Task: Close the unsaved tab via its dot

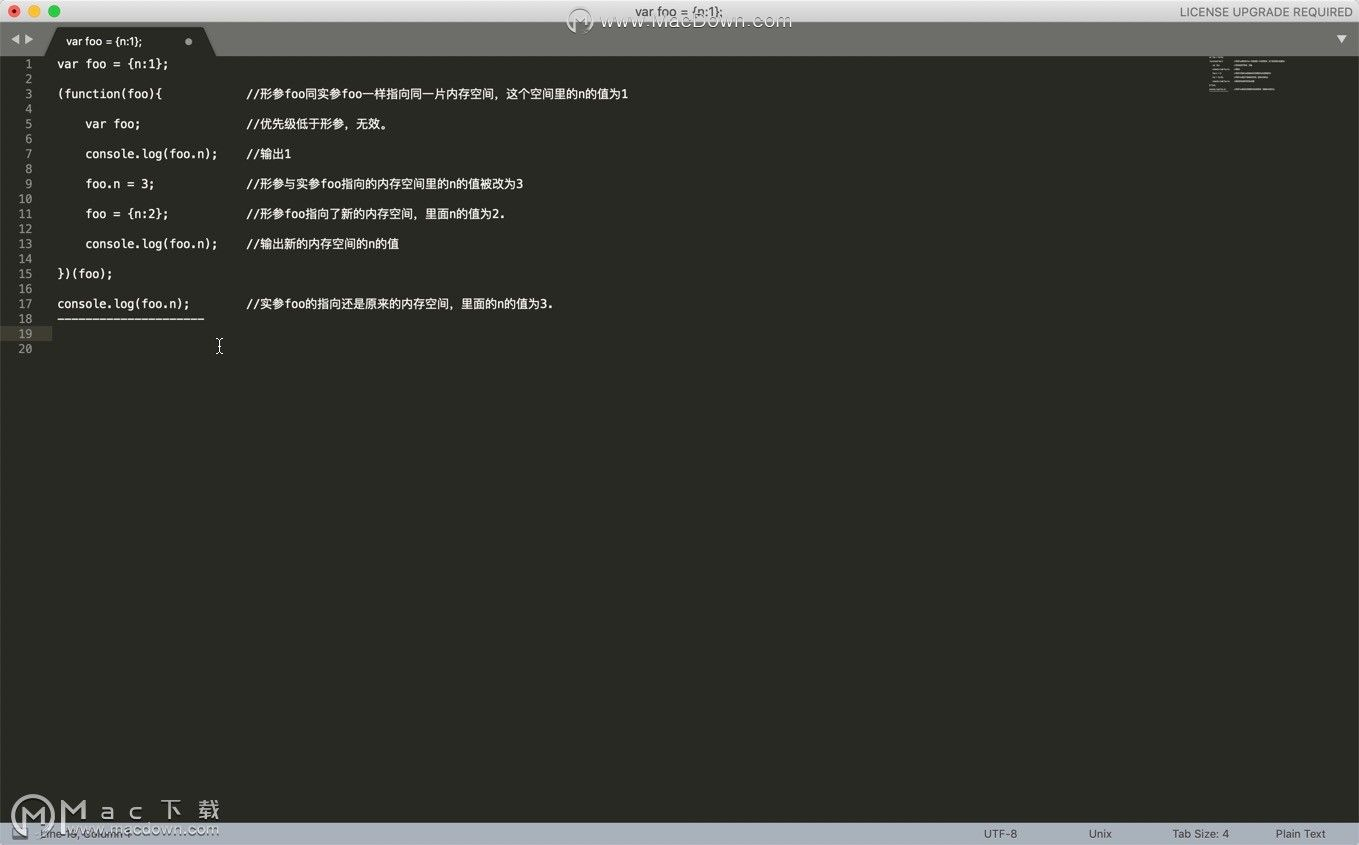Action: pos(188,42)
